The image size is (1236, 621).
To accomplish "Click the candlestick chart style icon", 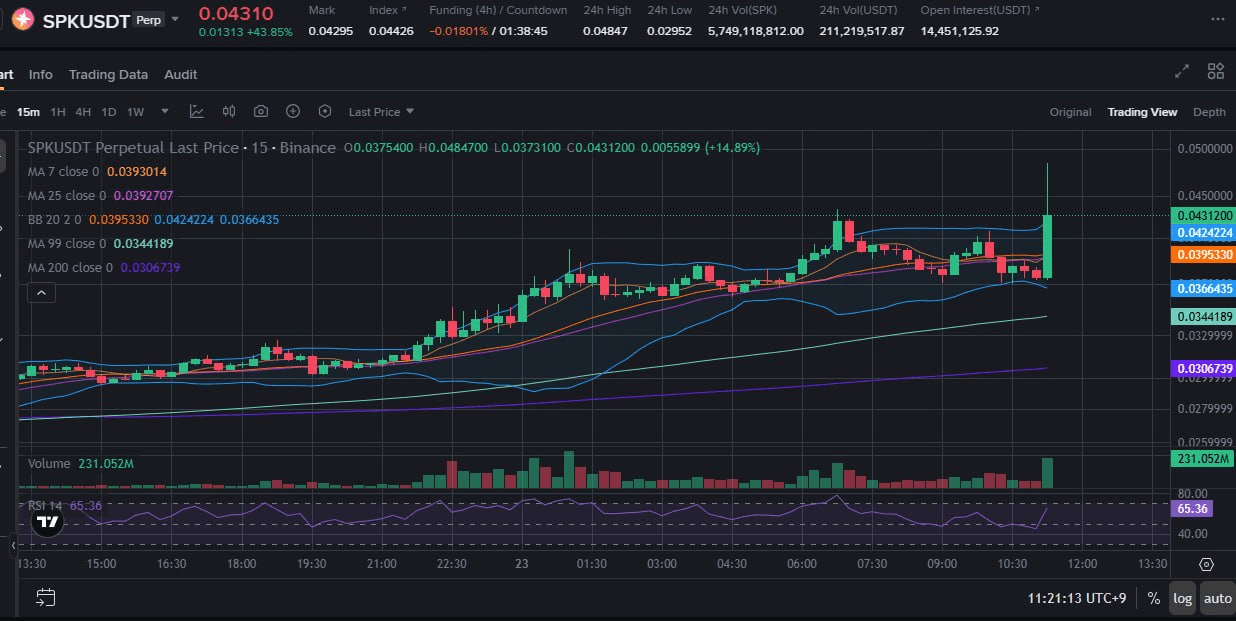I will tap(229, 112).
